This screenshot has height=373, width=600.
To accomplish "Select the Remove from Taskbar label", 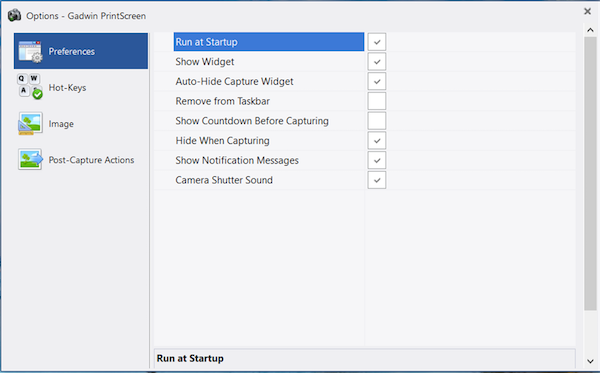I will [x=222, y=101].
